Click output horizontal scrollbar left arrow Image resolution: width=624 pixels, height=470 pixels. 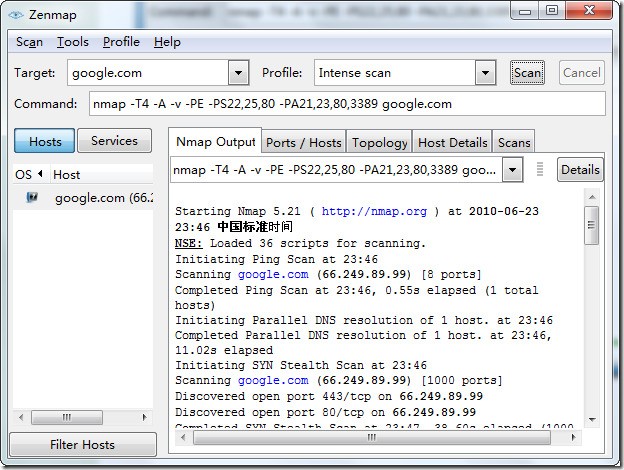pyautogui.click(x=183, y=437)
